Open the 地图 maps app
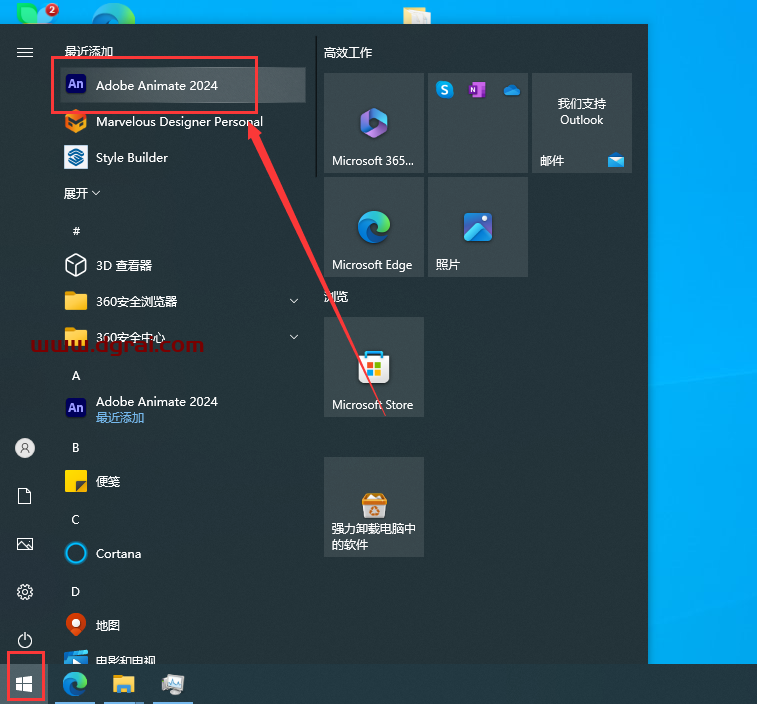The height and width of the screenshot is (704, 757). 182,625
